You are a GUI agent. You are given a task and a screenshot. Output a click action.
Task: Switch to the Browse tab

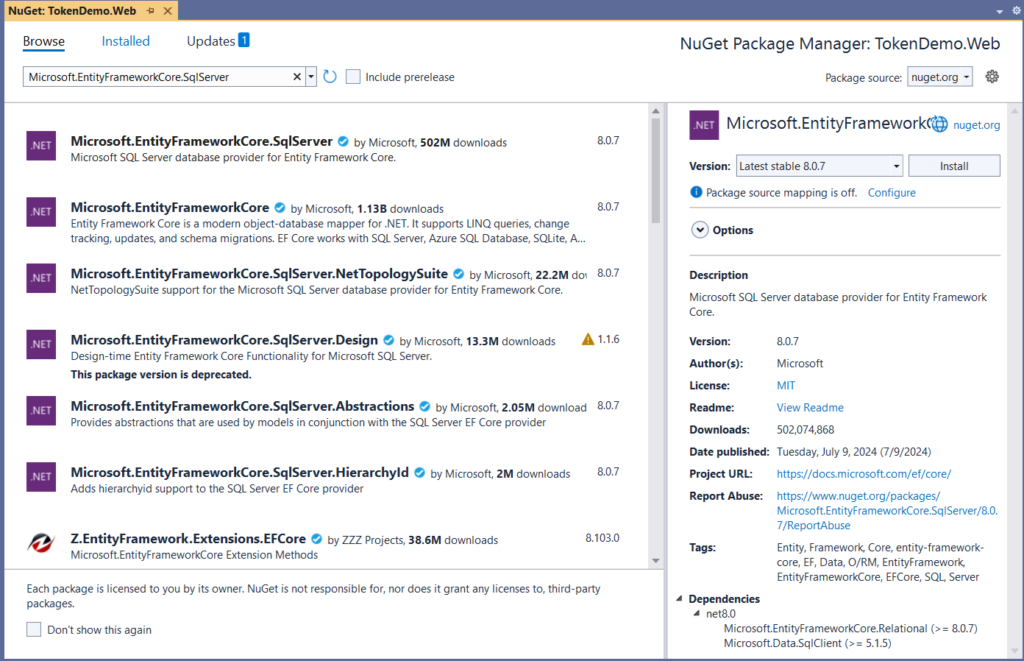[x=44, y=41]
